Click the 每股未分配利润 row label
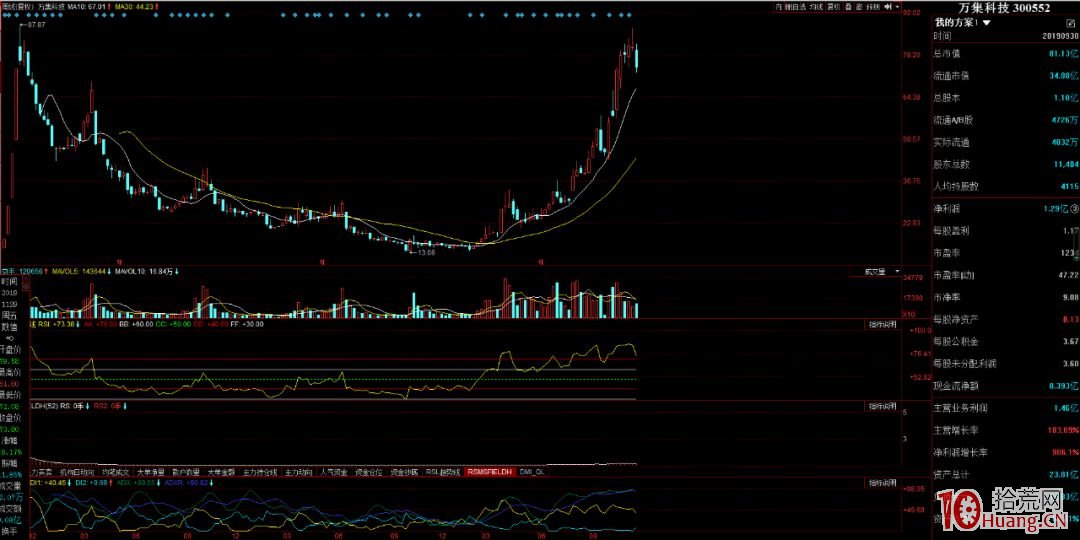This screenshot has height=540, width=1080. coord(965,364)
